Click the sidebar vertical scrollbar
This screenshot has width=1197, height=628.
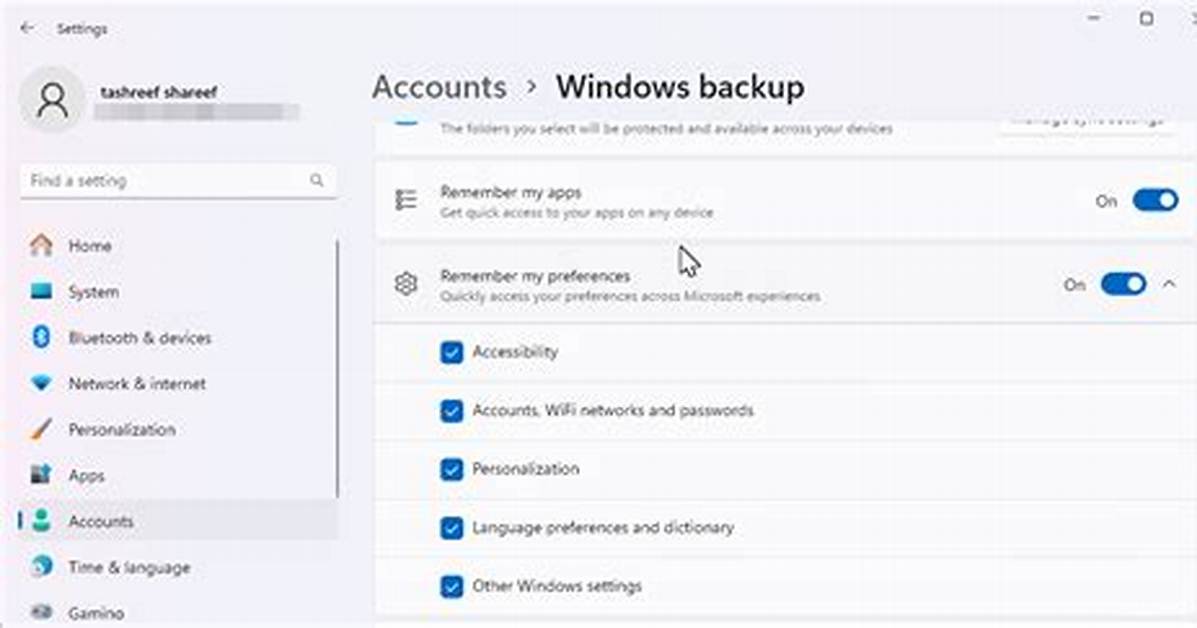[337, 368]
